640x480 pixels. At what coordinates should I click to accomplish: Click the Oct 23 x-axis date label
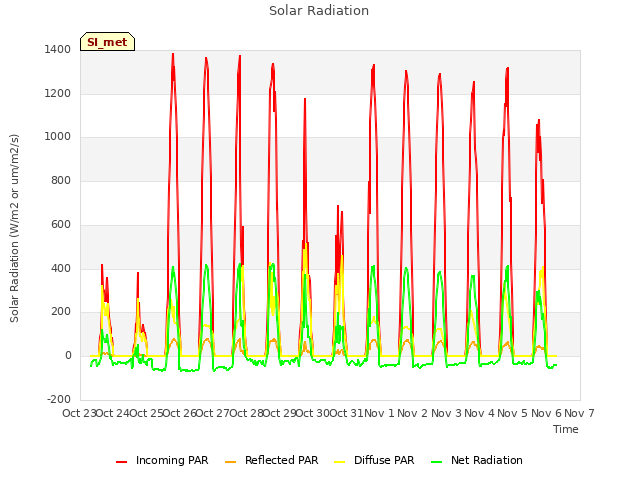[79, 413]
